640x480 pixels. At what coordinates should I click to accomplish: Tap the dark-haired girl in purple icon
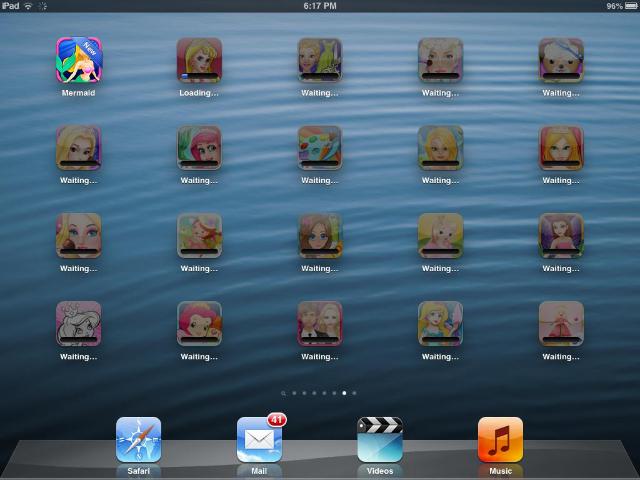[561, 235]
